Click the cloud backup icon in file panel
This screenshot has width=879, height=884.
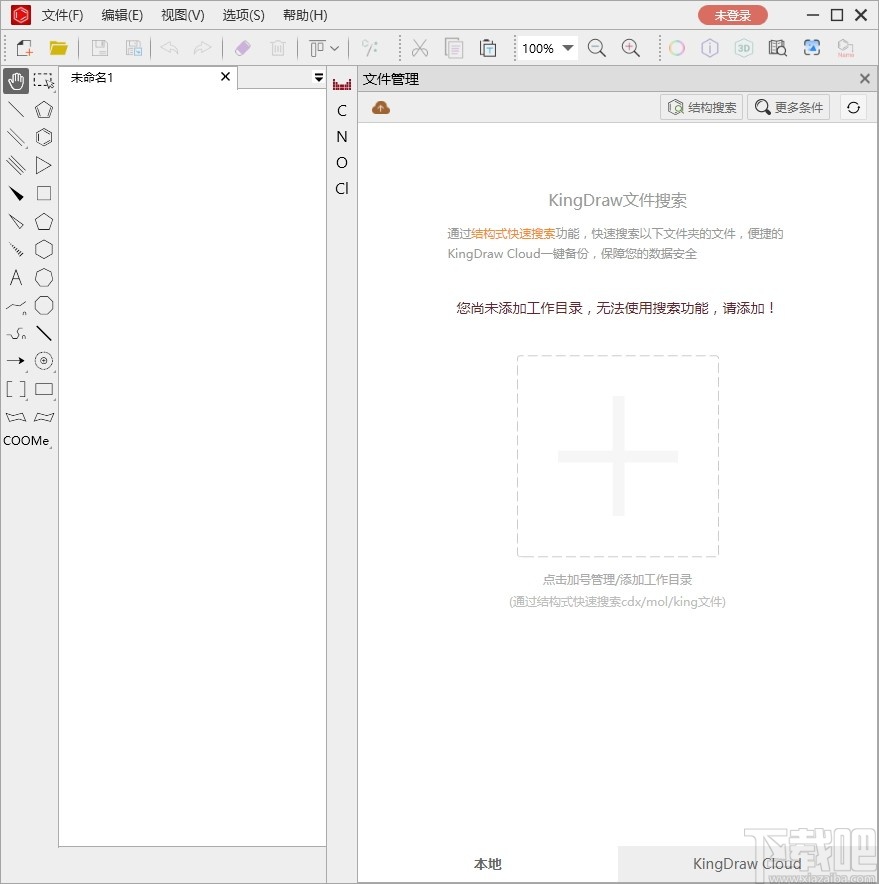point(381,107)
